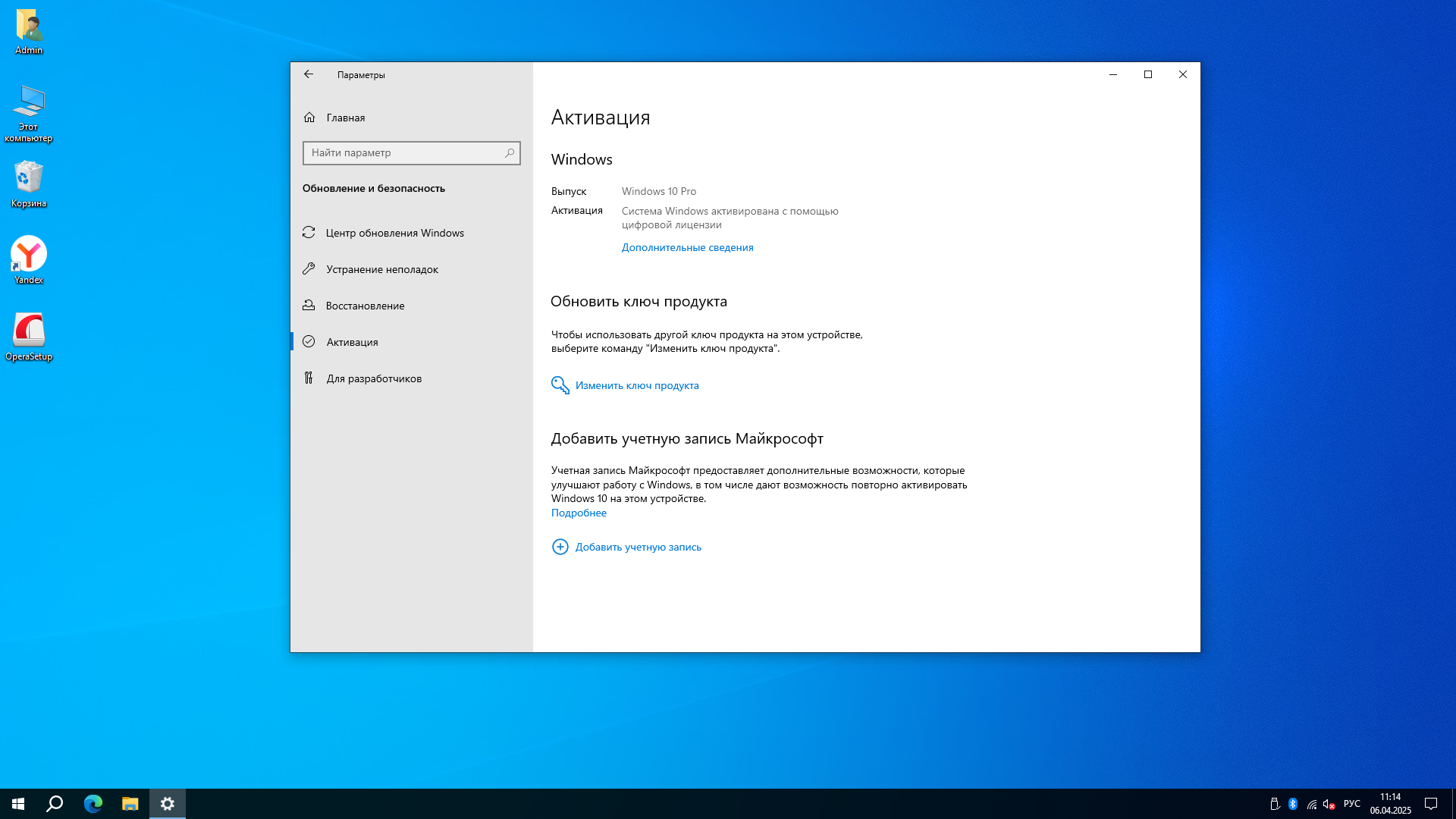Open the notification center icon
Image resolution: width=1456 pixels, height=819 pixels.
click(x=1431, y=804)
